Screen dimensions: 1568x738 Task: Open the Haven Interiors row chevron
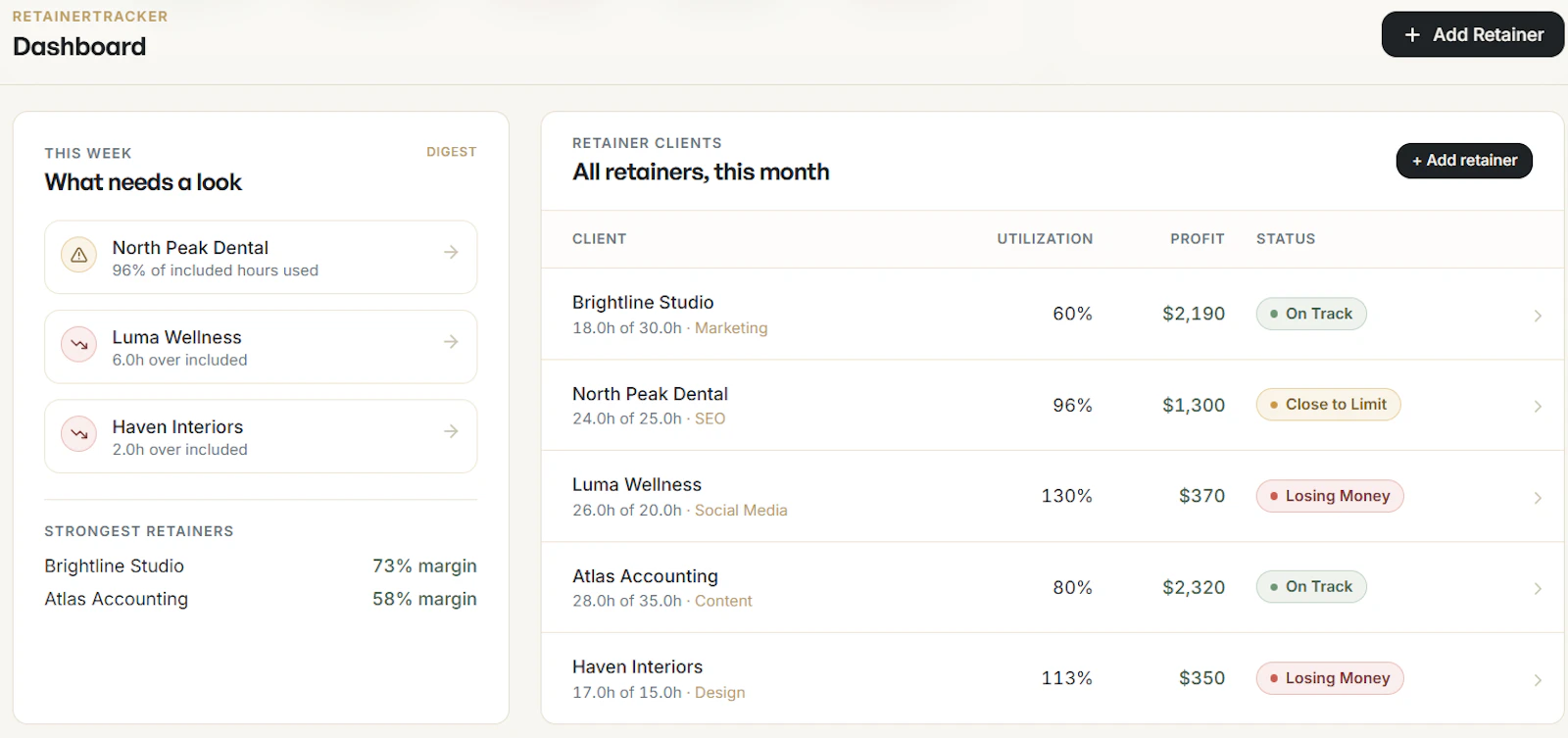point(1538,680)
